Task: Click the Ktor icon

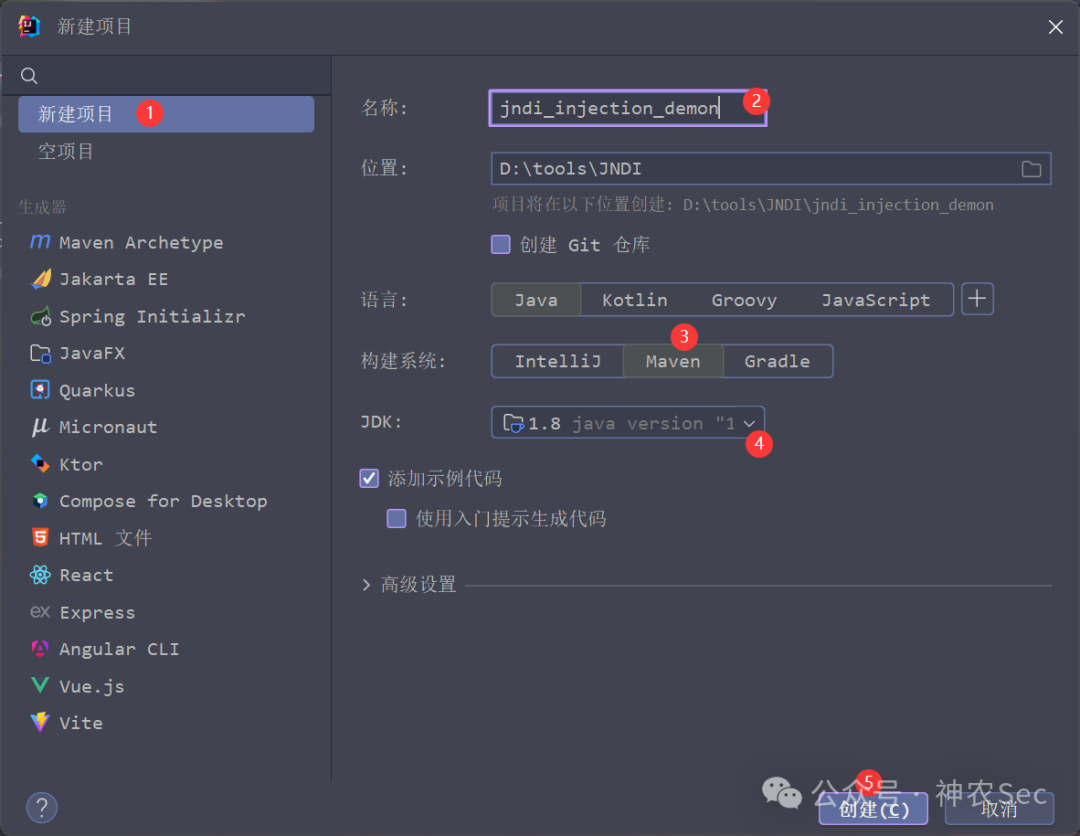Action: [41, 464]
